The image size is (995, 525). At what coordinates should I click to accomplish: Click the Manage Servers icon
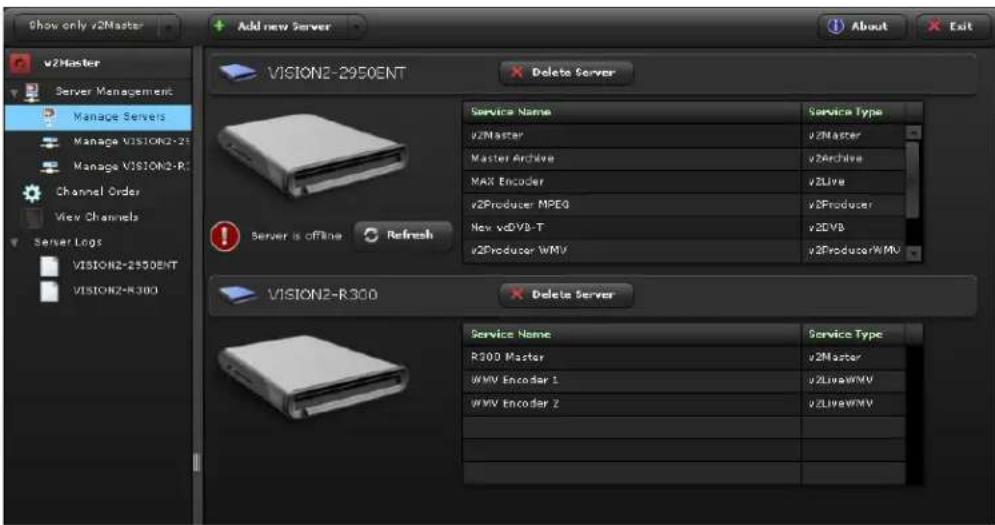(x=49, y=116)
